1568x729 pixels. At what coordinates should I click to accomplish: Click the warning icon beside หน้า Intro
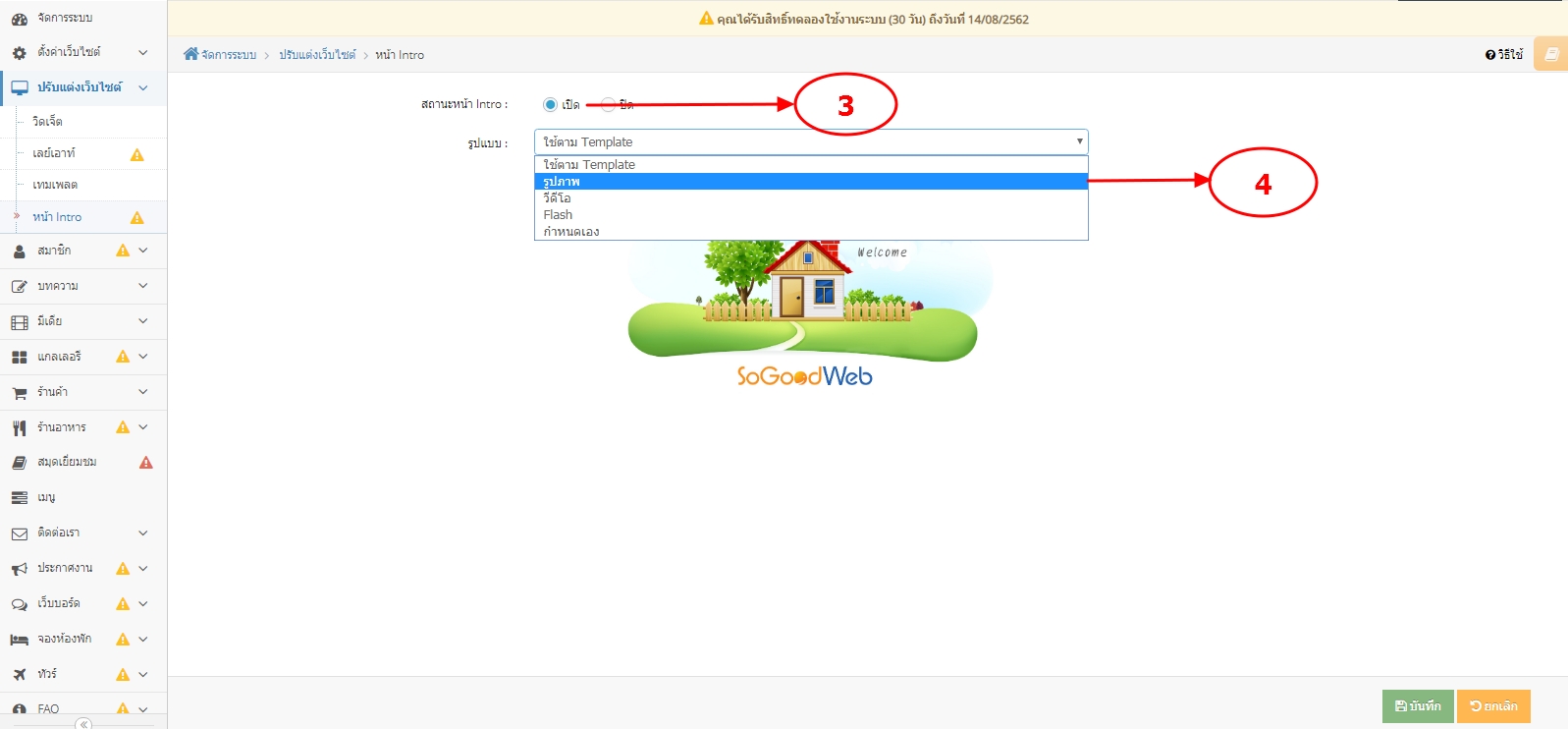point(136,217)
